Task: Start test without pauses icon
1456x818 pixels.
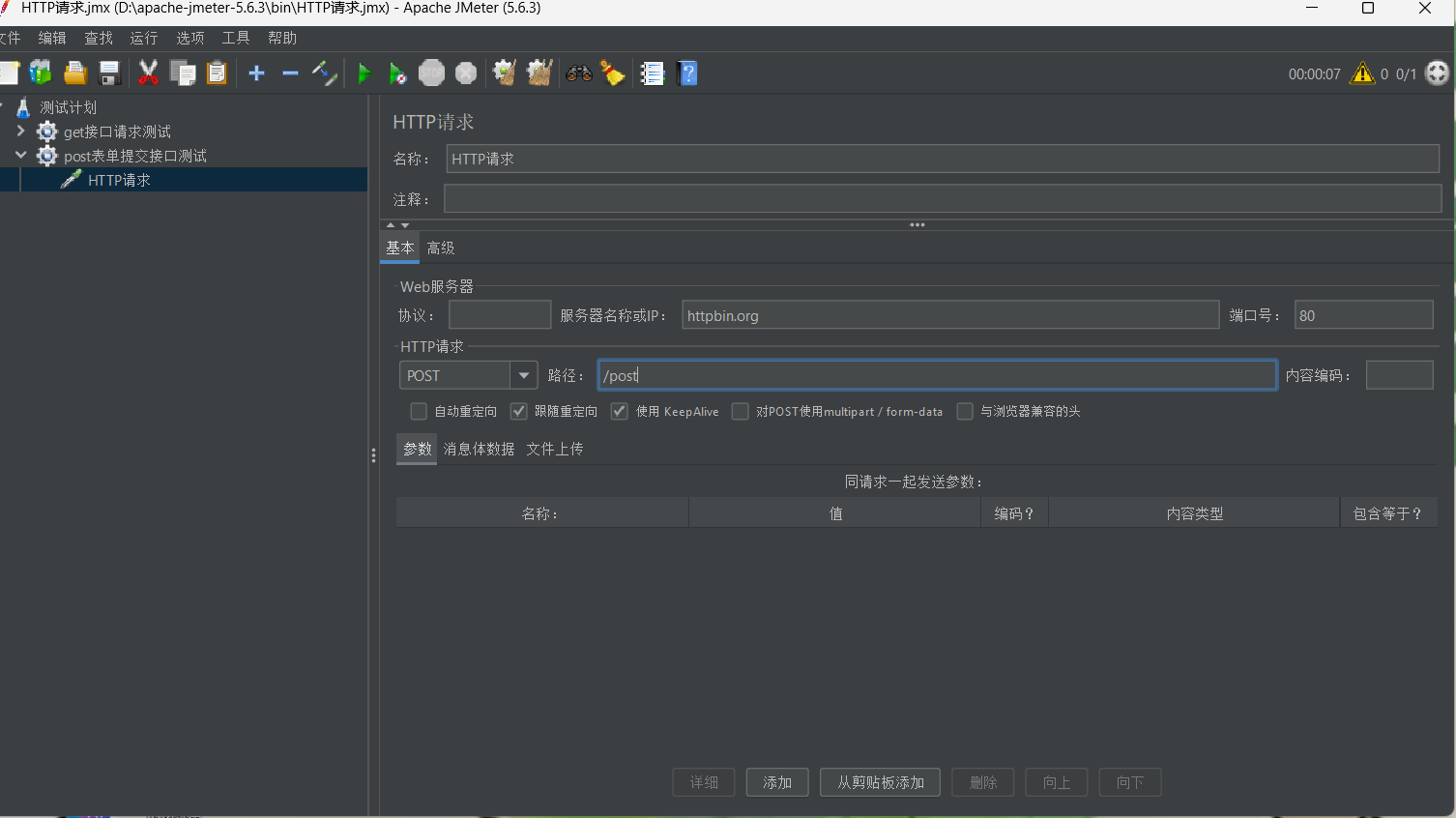Action: click(x=397, y=73)
